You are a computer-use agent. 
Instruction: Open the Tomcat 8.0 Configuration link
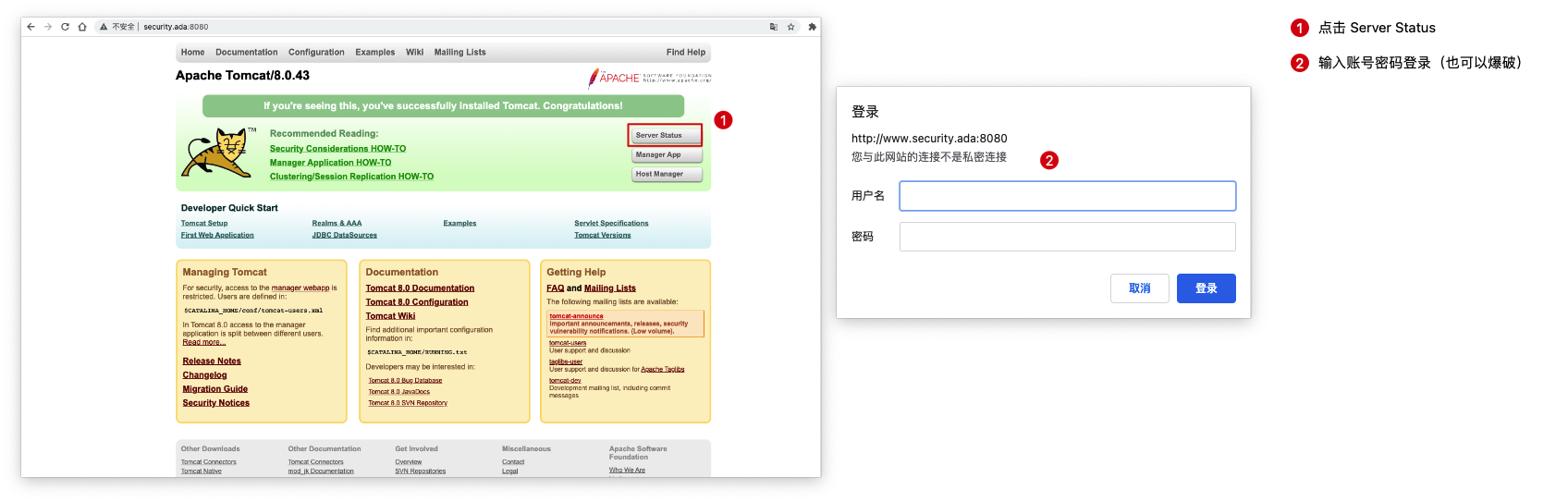(417, 302)
